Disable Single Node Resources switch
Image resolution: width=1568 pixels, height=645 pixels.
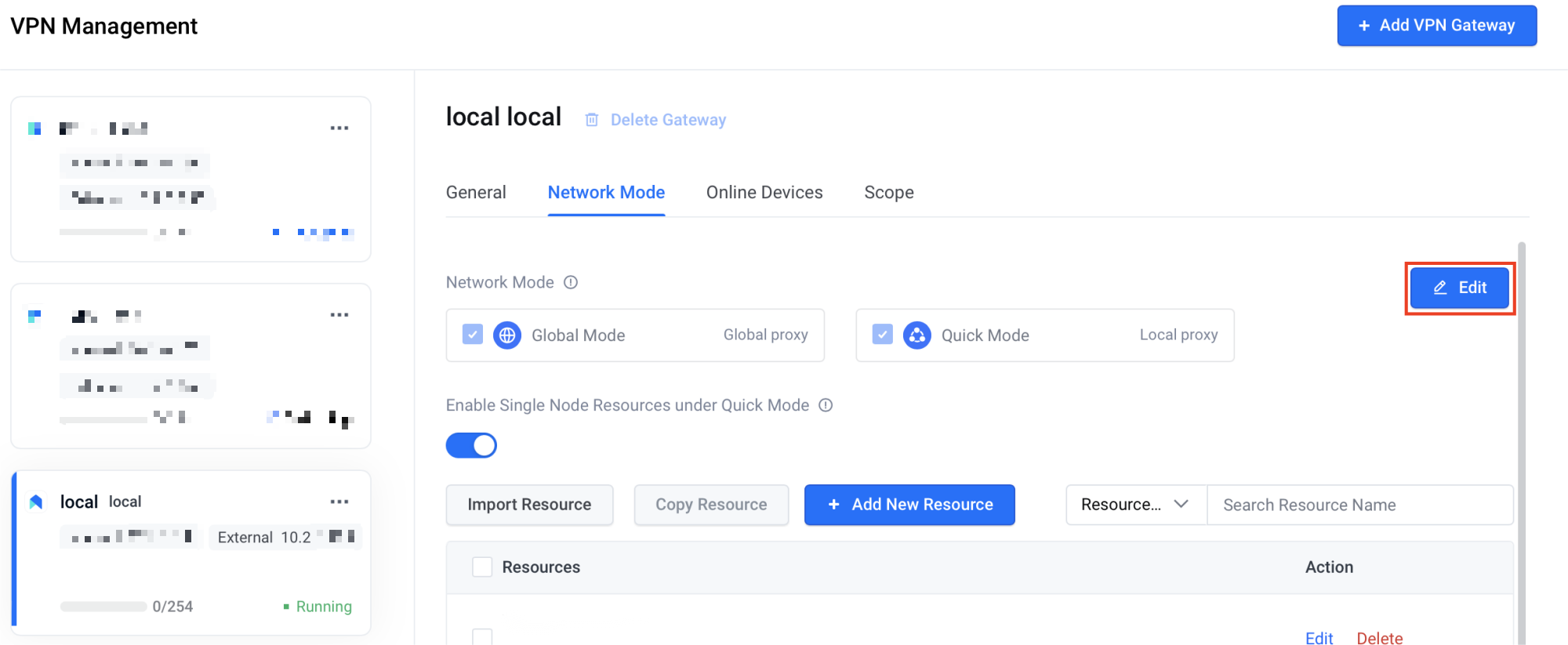click(471, 445)
